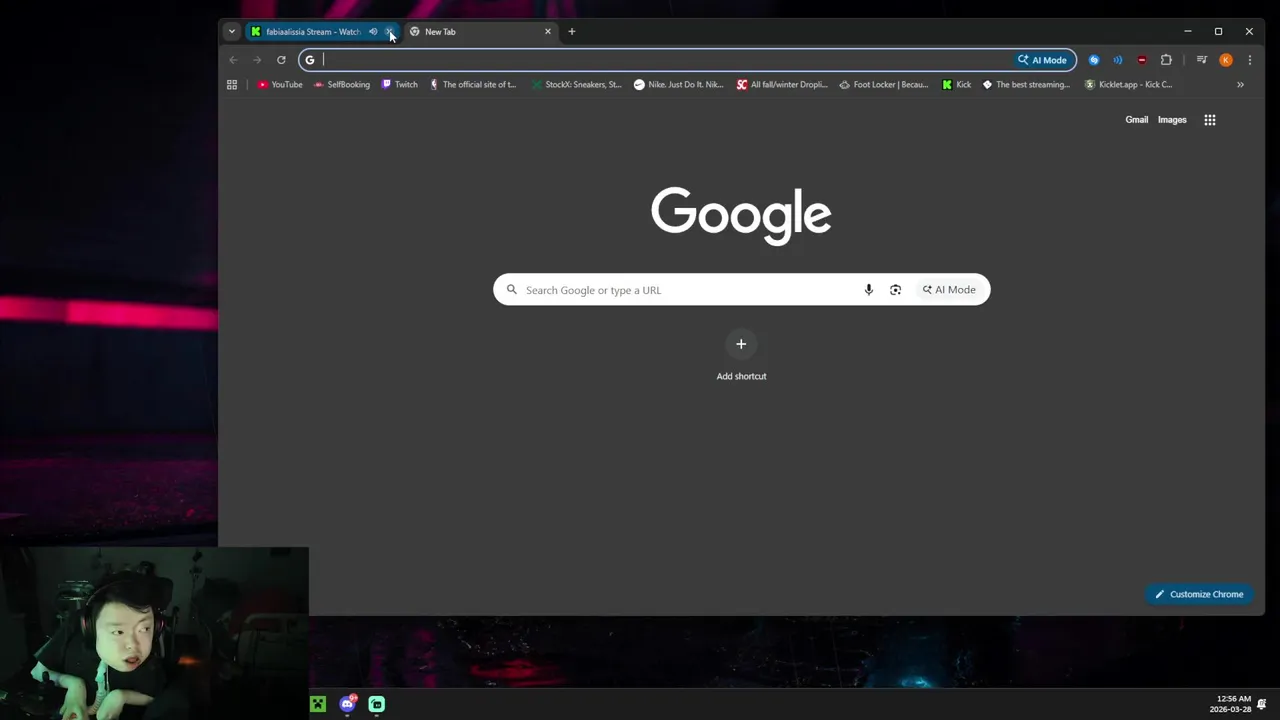Viewport: 1280px width, 720px height.
Task: Open the Chrome profile avatar
Action: [1226, 60]
